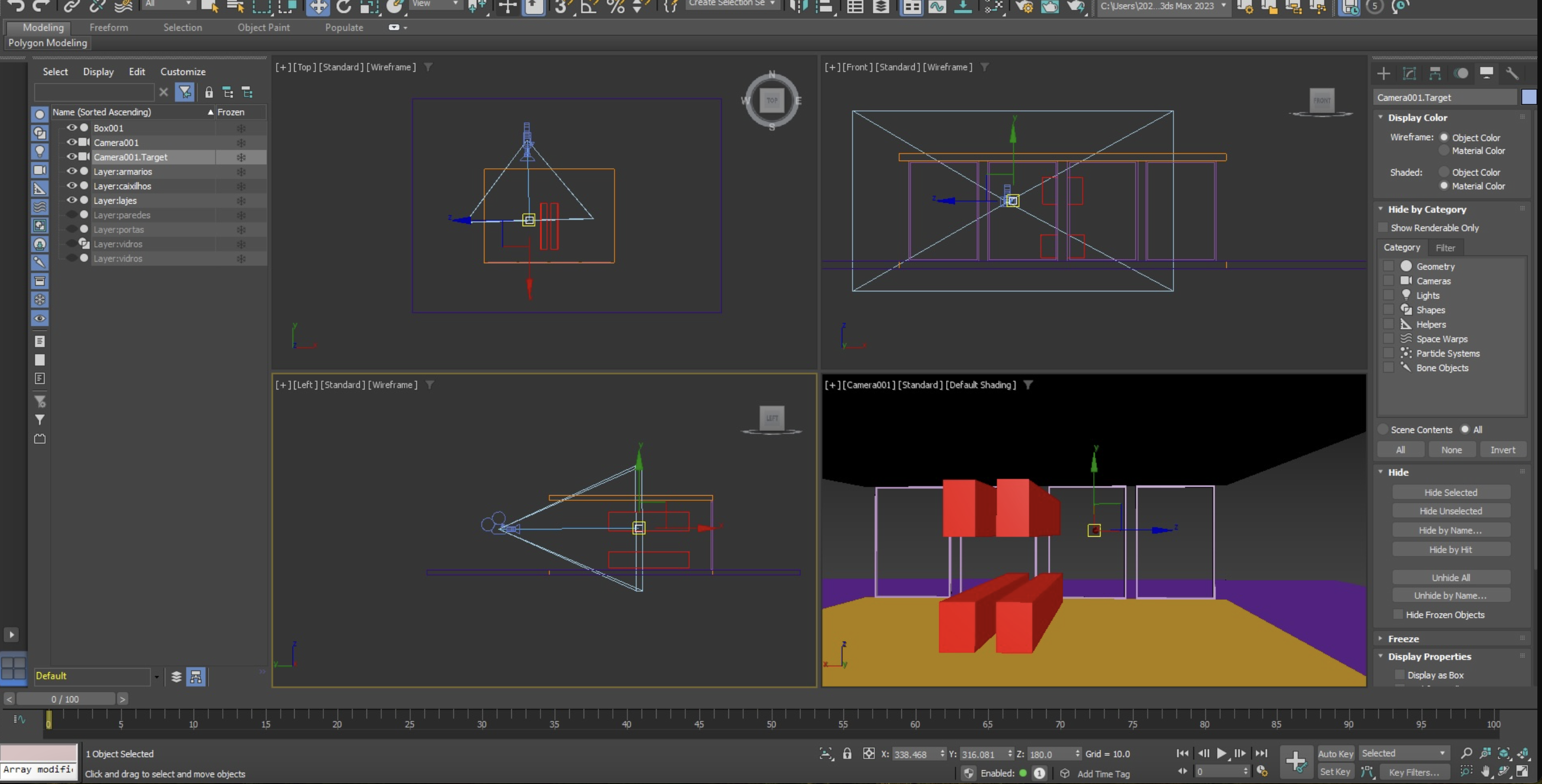This screenshot has height=784, width=1542.
Task: Open the Hierarchy command panel icon
Action: coord(1435,73)
